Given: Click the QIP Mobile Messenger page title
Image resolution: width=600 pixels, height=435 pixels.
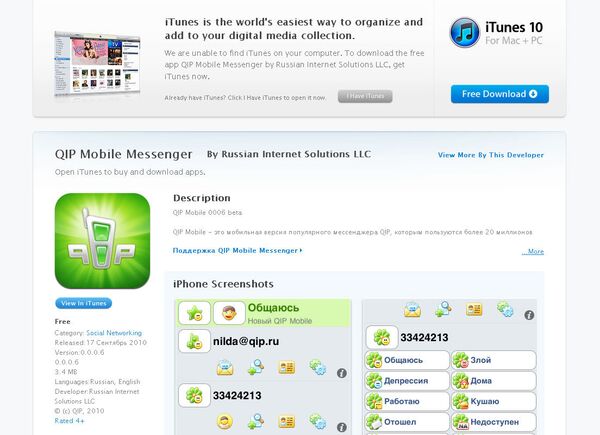Looking at the screenshot, I should click(123, 154).
